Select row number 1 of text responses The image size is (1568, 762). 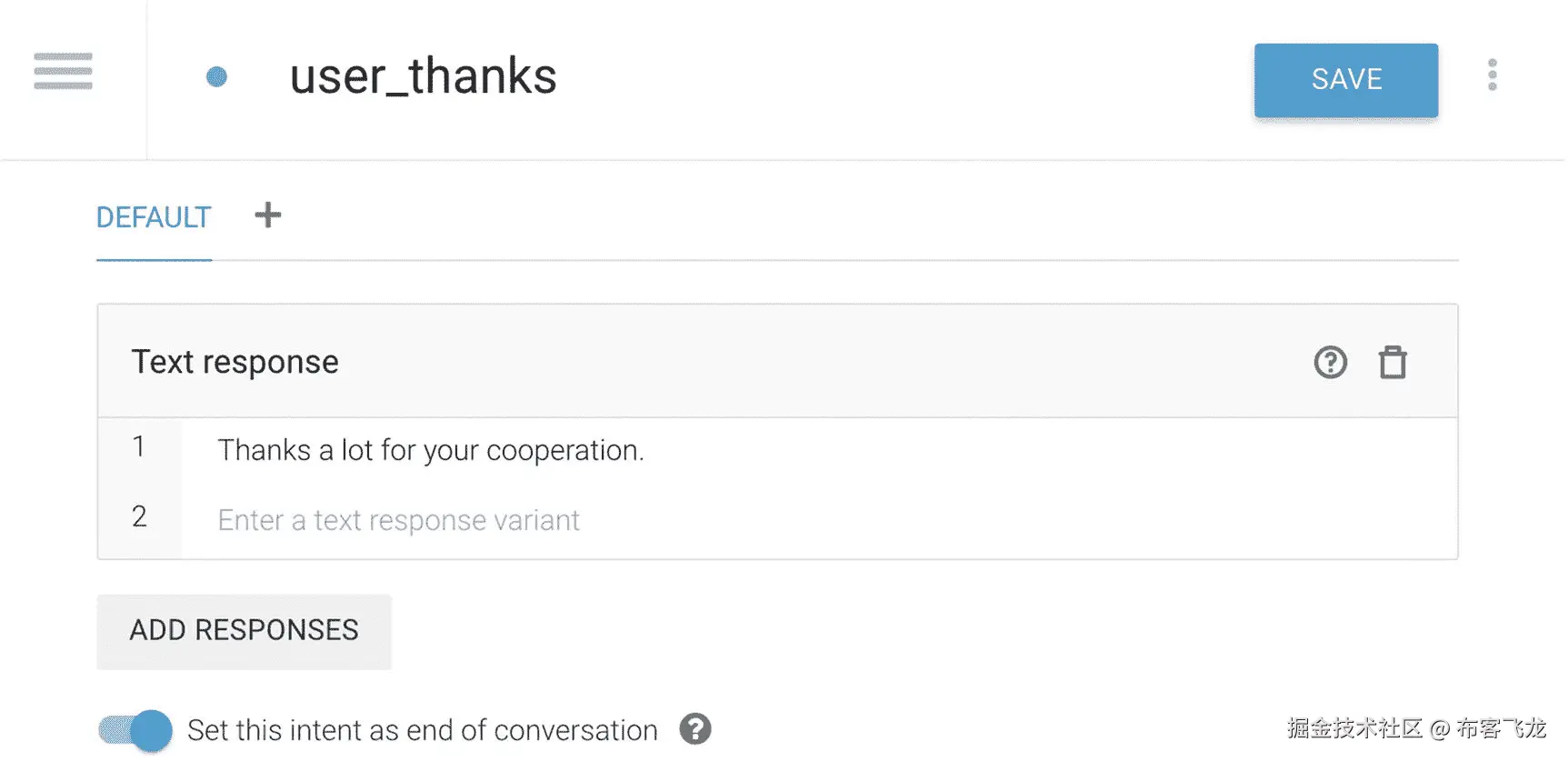point(139,446)
